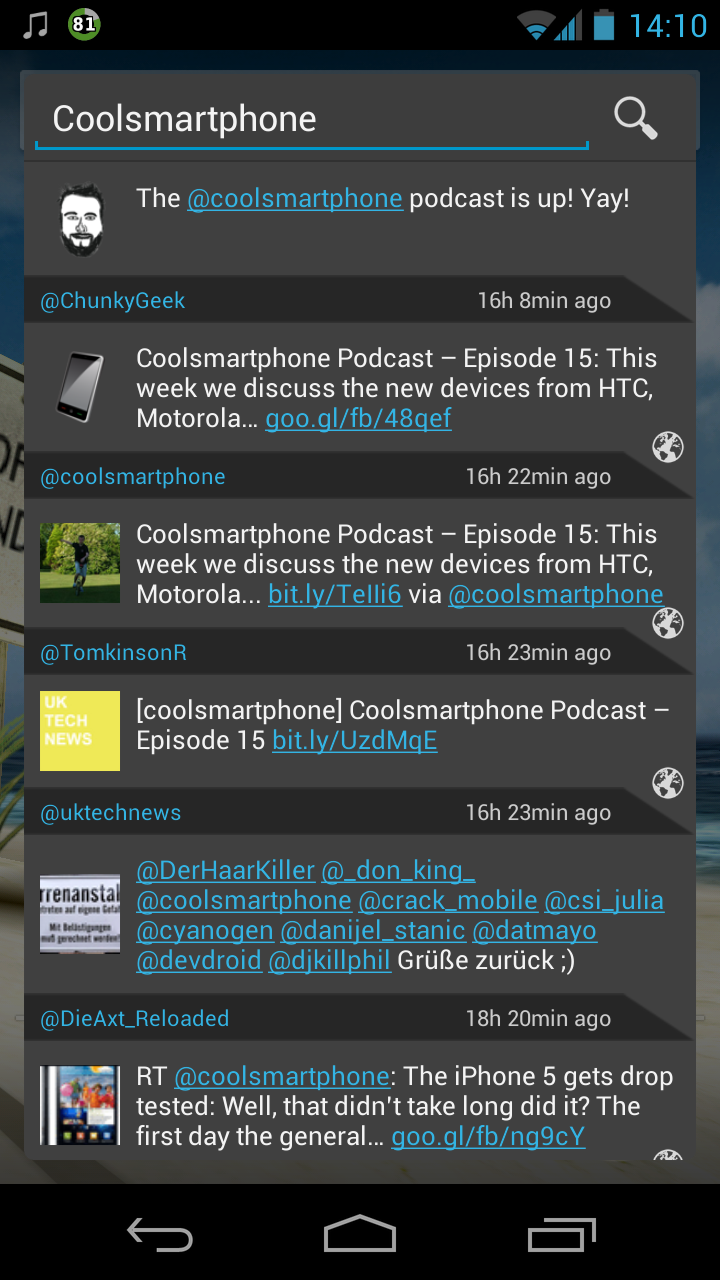Tap the globe icon on @TomkinsonR's tweet

[668, 623]
